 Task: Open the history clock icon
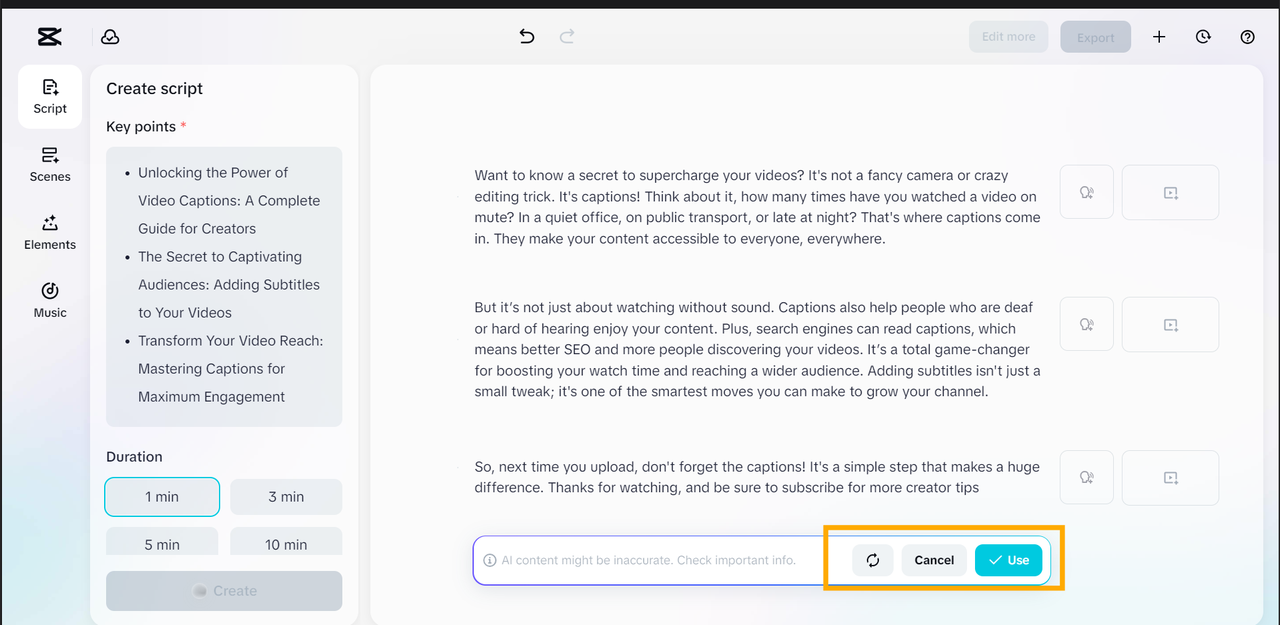[1203, 37]
